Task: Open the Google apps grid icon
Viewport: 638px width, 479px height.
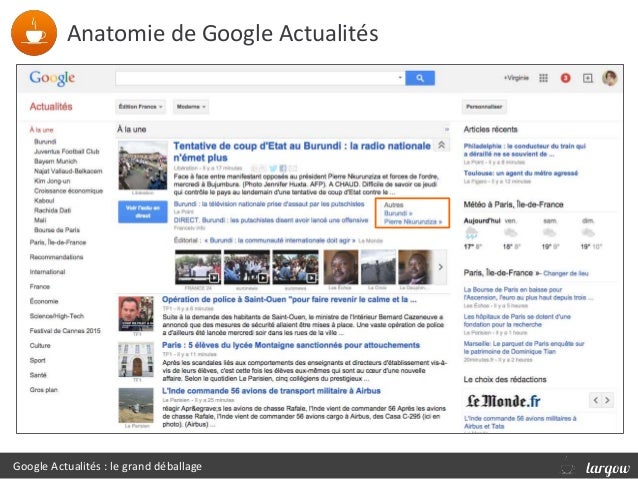Action: (x=543, y=78)
